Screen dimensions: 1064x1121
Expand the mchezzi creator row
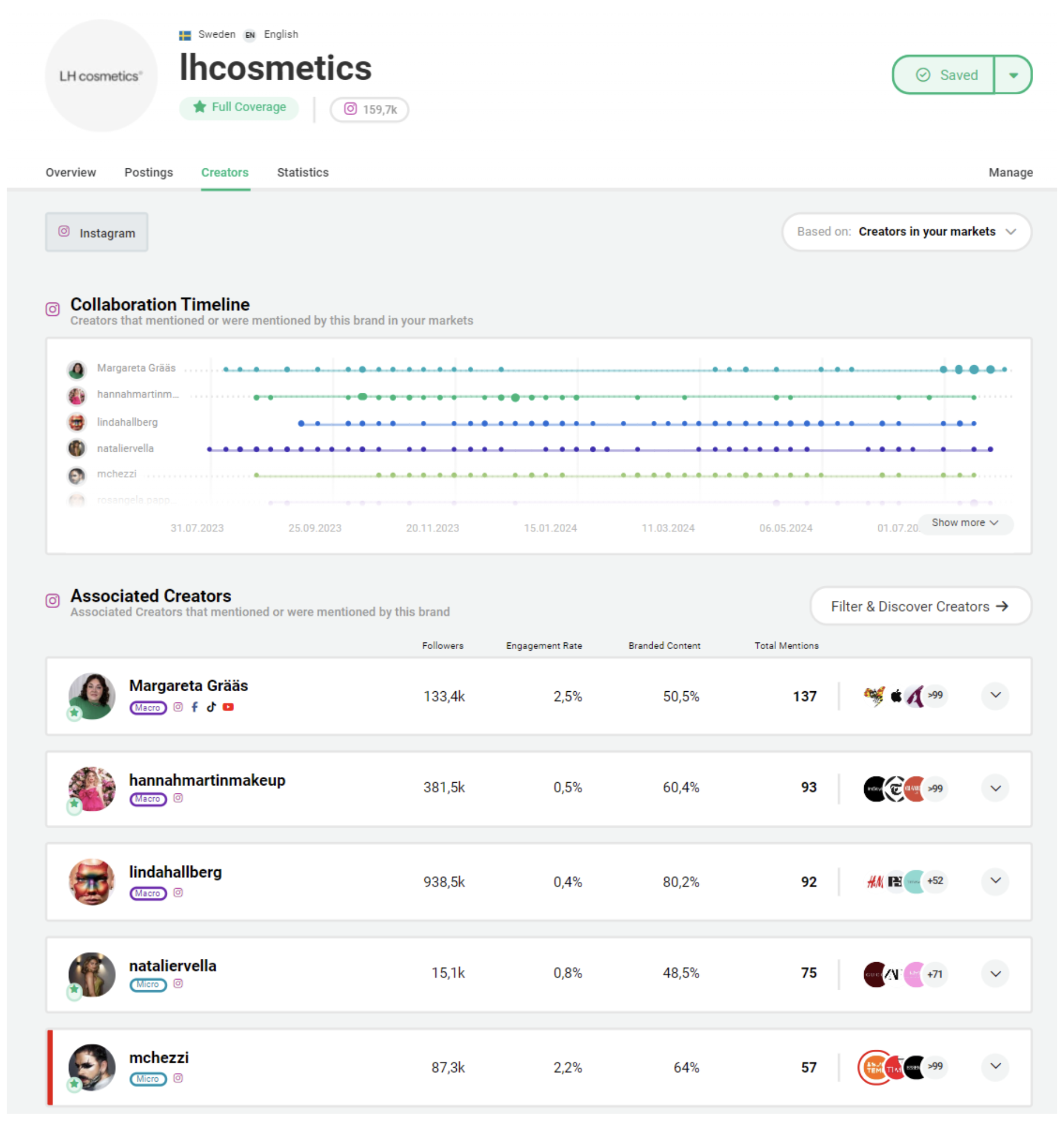(x=996, y=1067)
